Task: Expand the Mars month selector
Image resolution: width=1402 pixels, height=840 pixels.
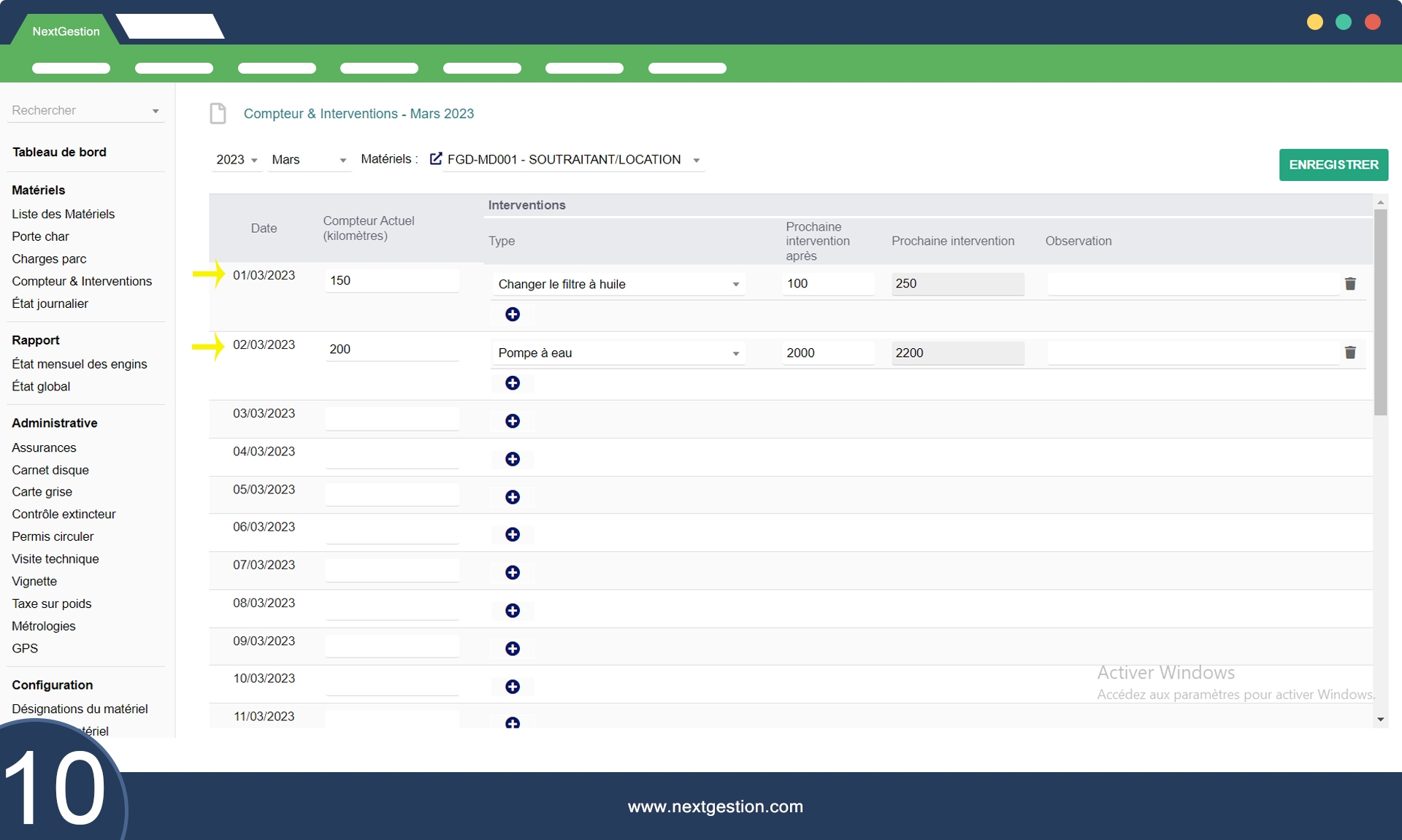Action: pyautogui.click(x=308, y=160)
